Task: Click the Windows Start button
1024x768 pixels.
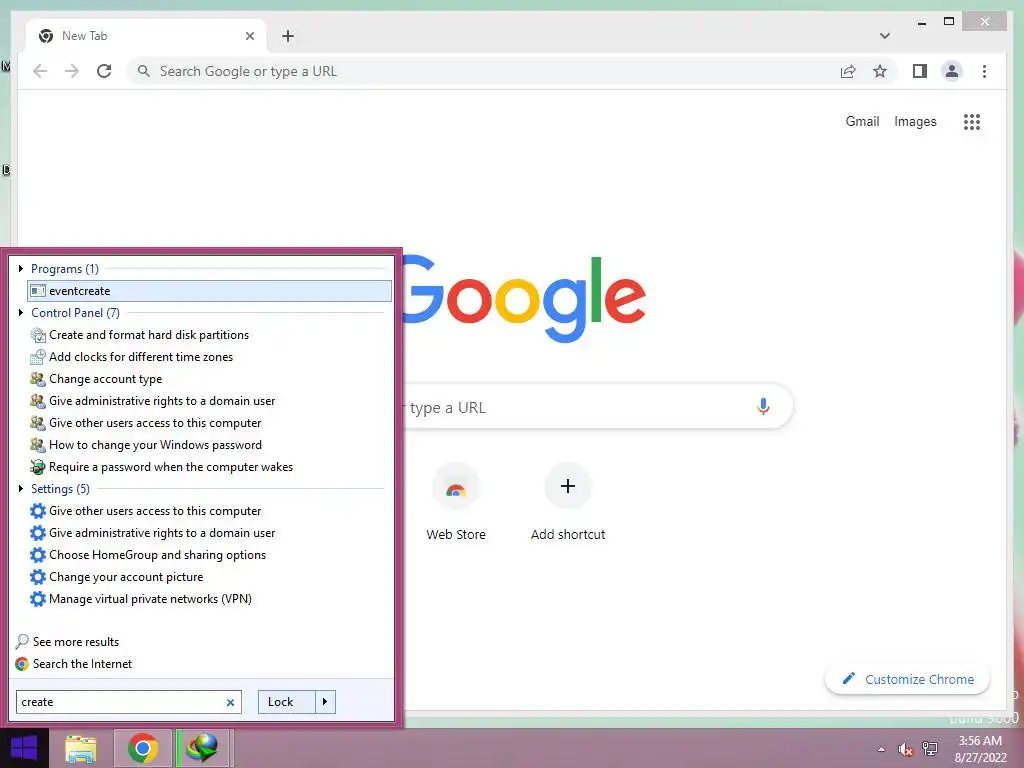Action: [x=24, y=748]
